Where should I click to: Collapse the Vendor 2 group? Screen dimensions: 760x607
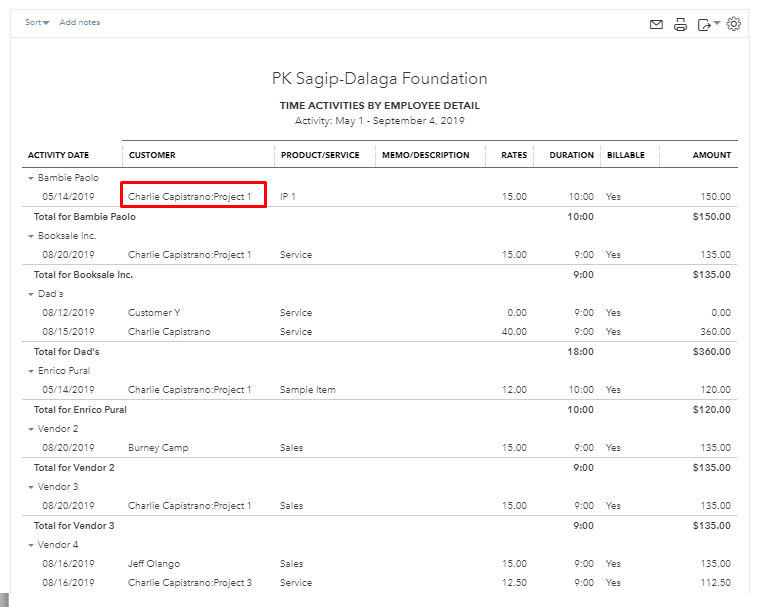(31, 429)
